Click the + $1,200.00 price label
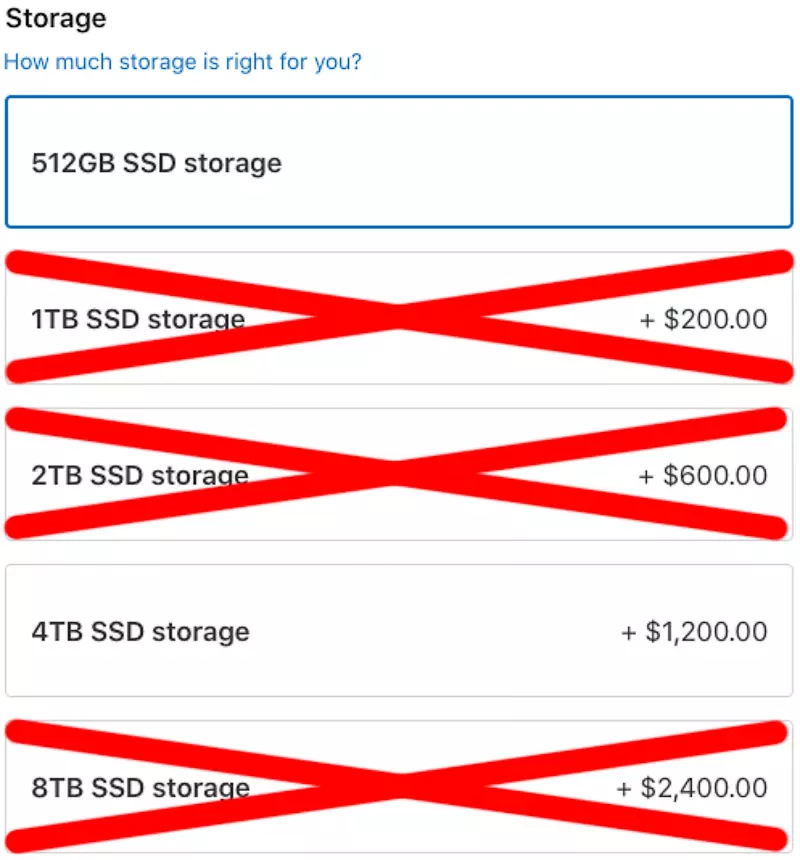 pos(694,632)
